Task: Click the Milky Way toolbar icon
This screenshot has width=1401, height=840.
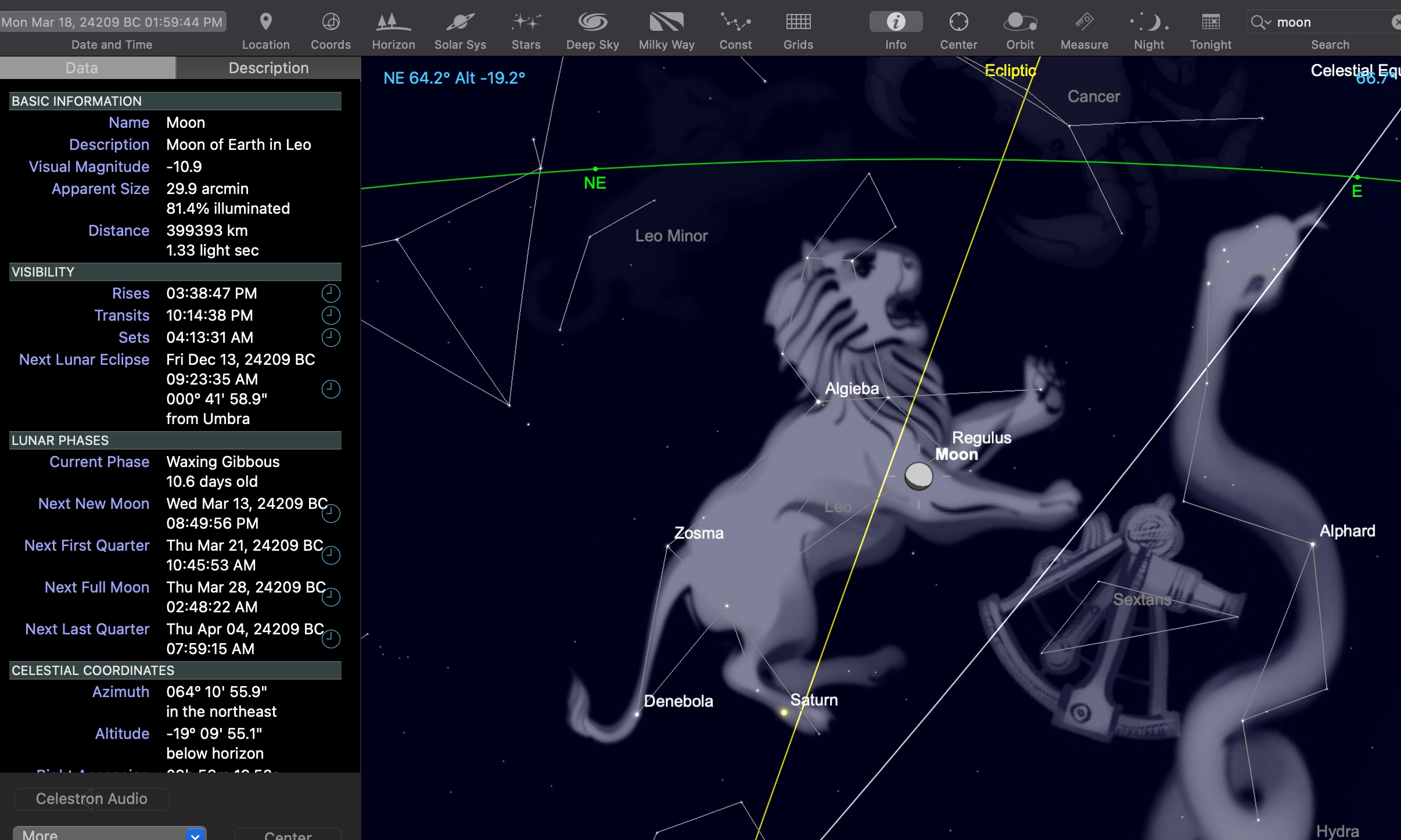Action: point(666,22)
